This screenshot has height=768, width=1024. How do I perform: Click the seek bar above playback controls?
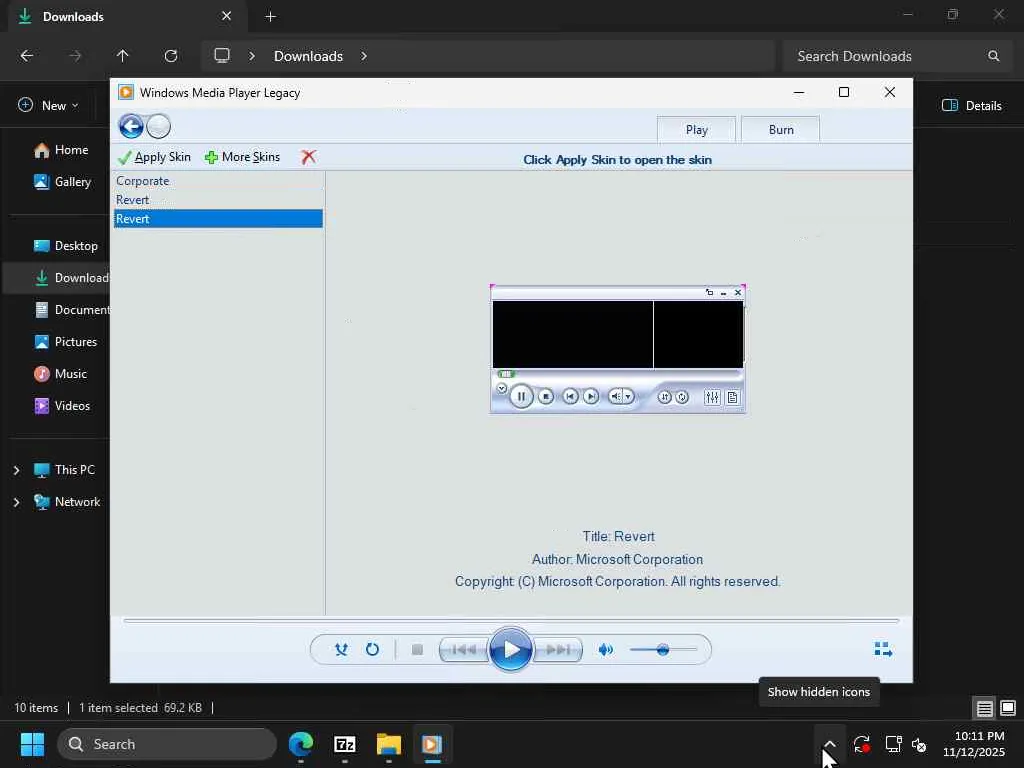click(x=511, y=620)
